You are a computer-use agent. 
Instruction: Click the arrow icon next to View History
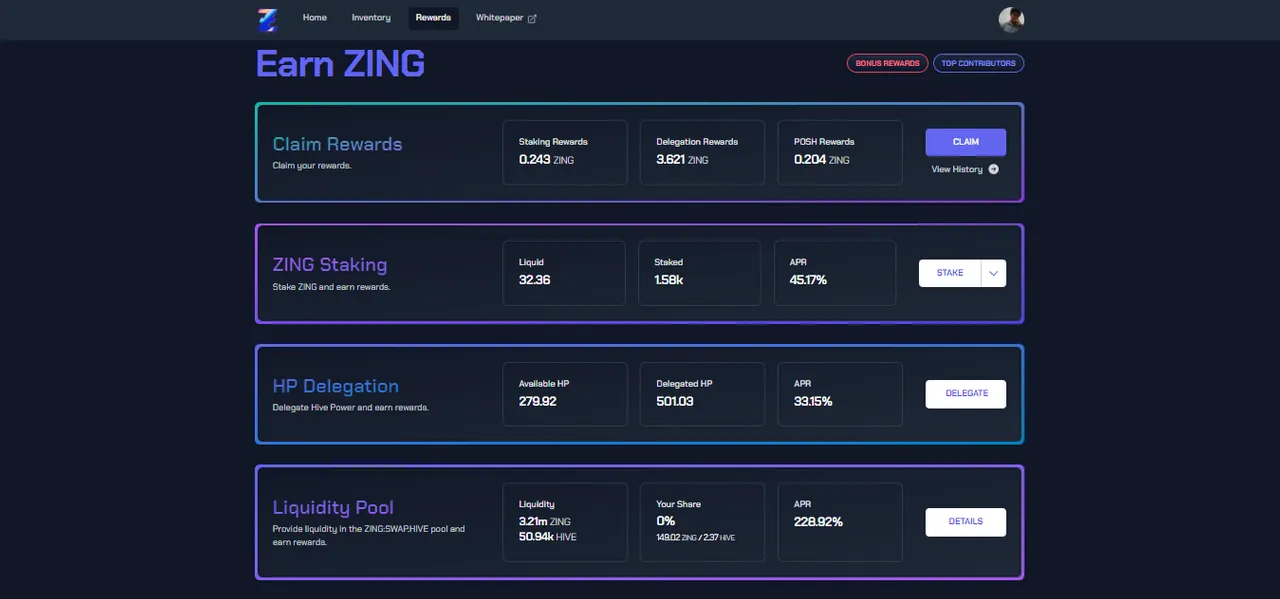[994, 169]
